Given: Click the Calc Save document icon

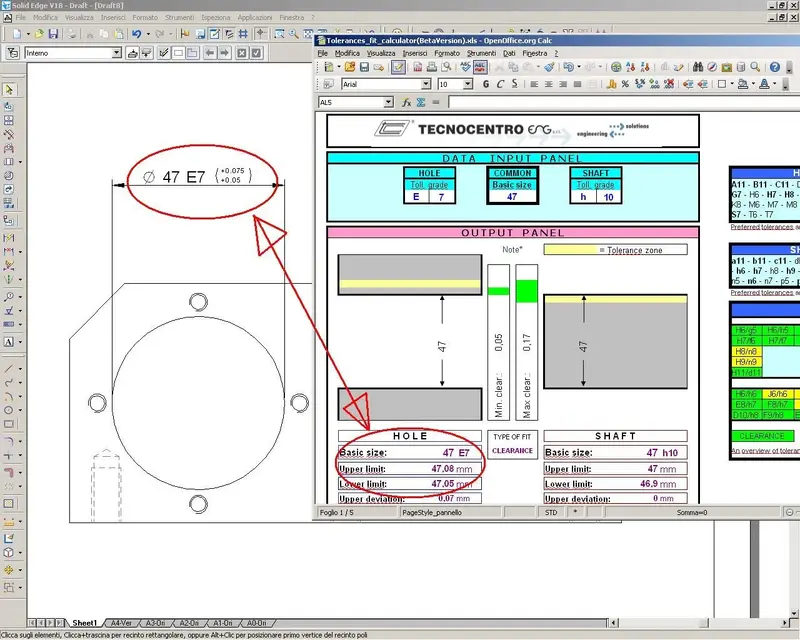Looking at the screenshot, I should click(365, 67).
